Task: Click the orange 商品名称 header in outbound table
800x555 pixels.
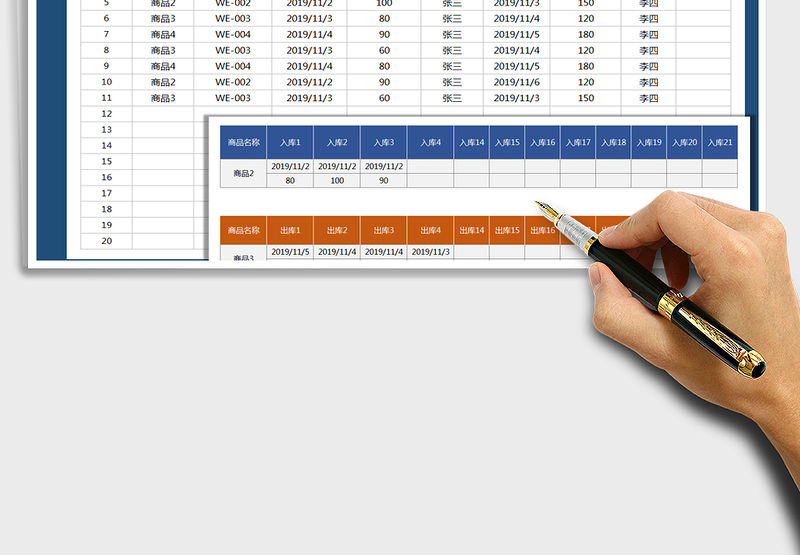Action: pyautogui.click(x=243, y=230)
